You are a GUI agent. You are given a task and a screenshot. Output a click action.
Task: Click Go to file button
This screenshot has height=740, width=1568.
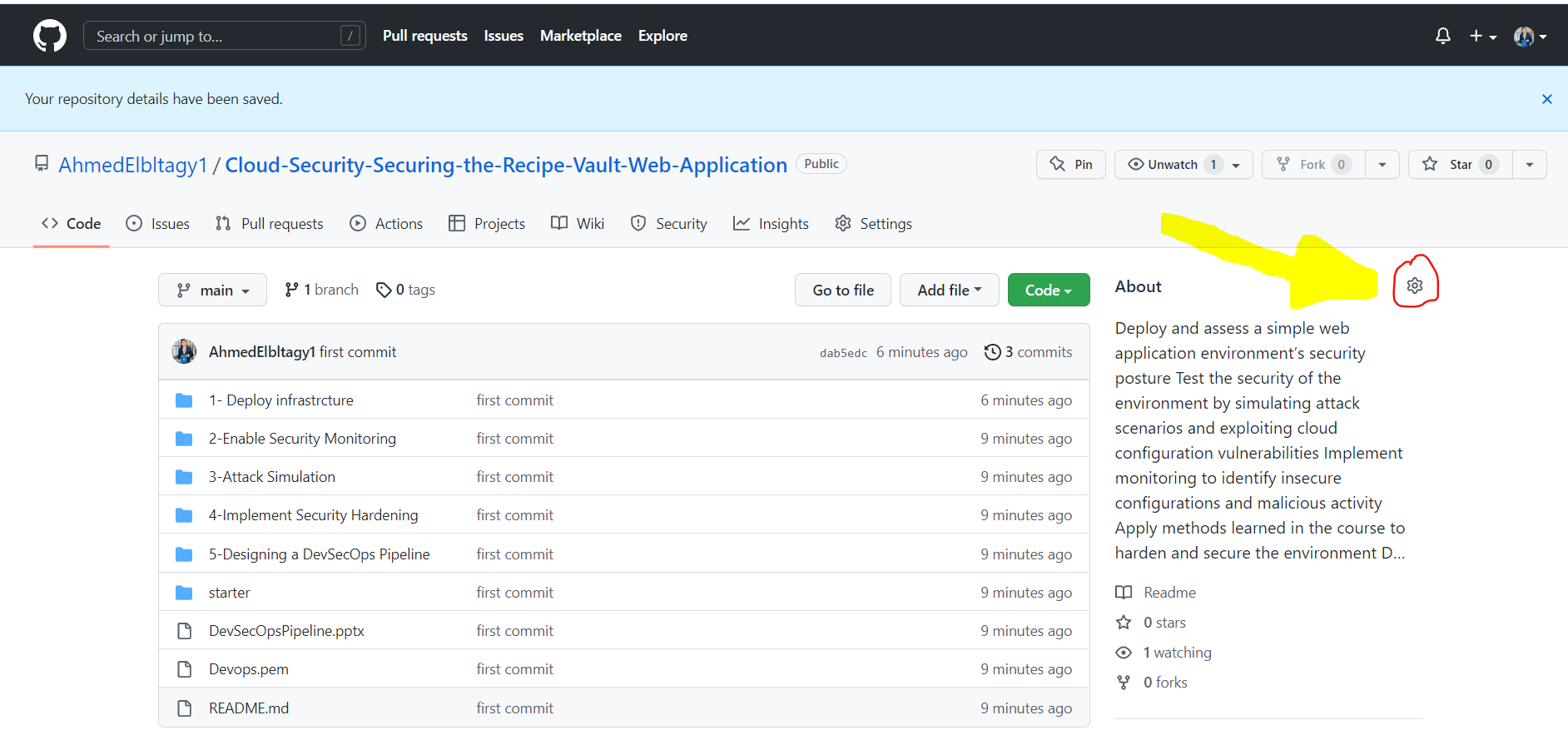tap(843, 290)
